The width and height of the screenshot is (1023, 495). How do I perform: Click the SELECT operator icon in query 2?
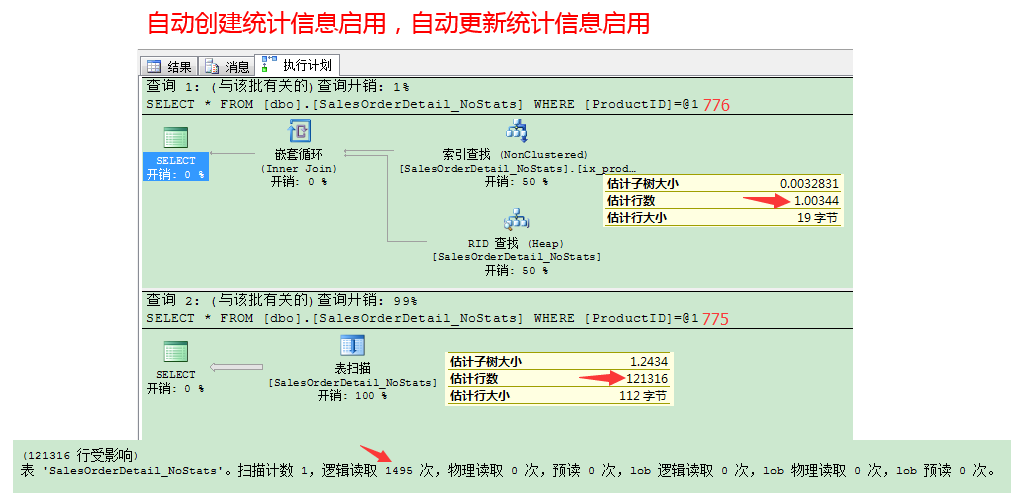click(x=176, y=352)
